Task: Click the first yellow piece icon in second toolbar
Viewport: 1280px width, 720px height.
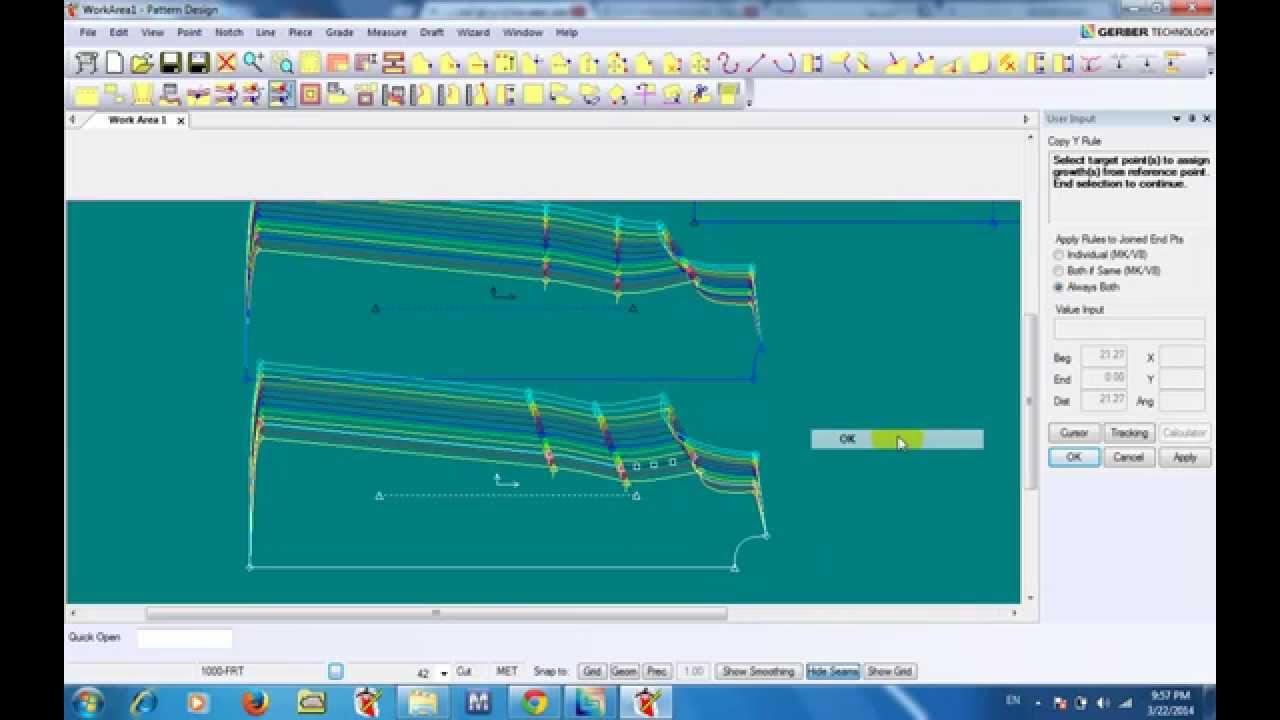Action: 87,95
